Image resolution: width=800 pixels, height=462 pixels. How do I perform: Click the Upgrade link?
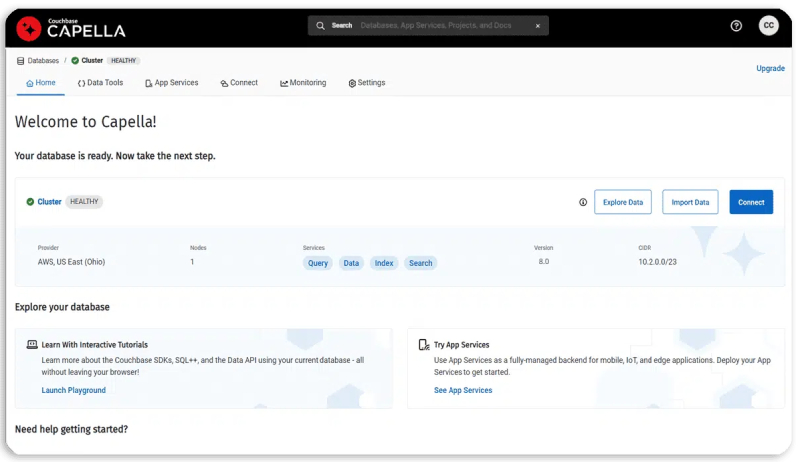770,69
